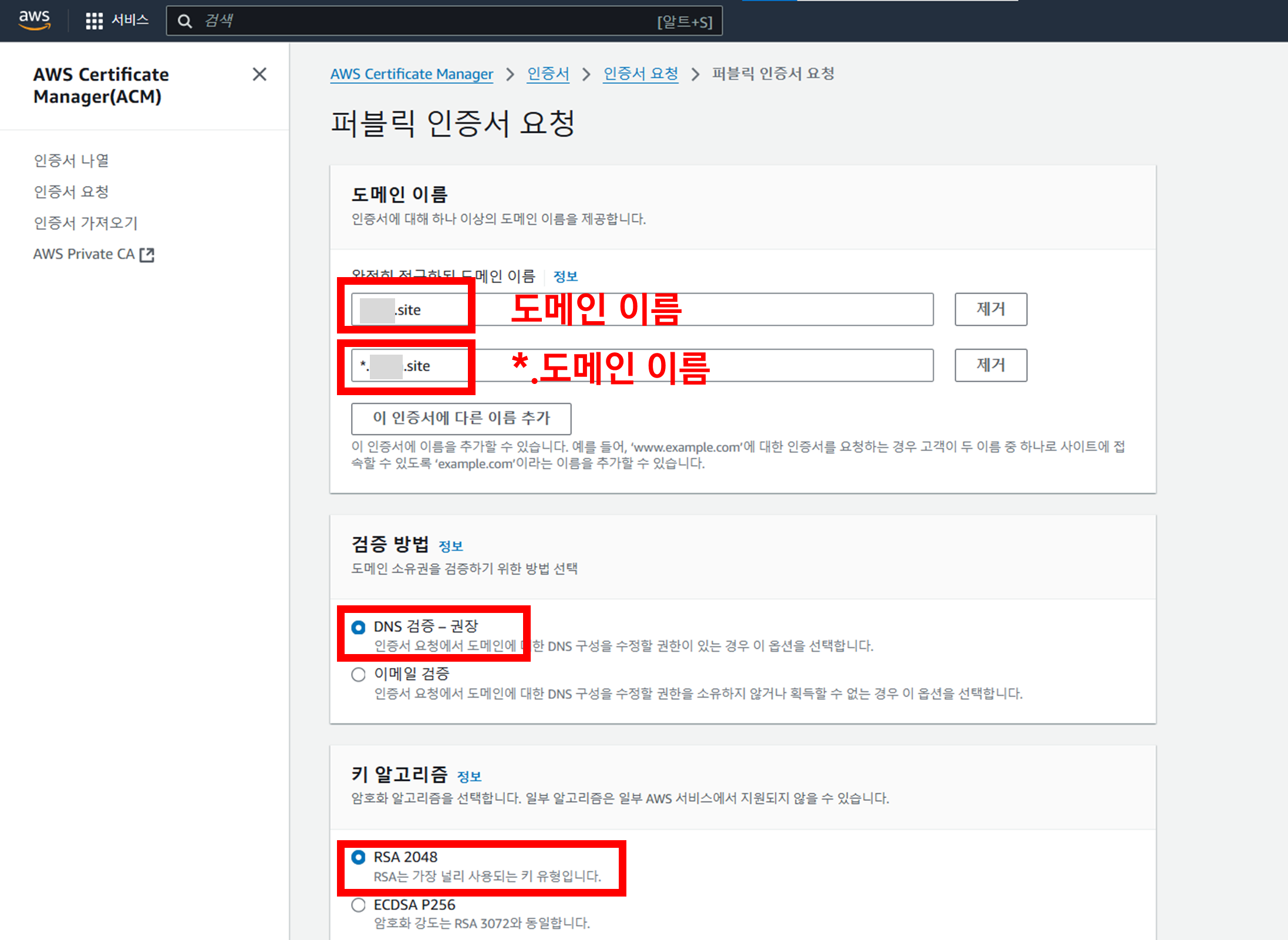Close the ACM side navigation panel
This screenshot has height=940, width=1288.
[x=259, y=75]
